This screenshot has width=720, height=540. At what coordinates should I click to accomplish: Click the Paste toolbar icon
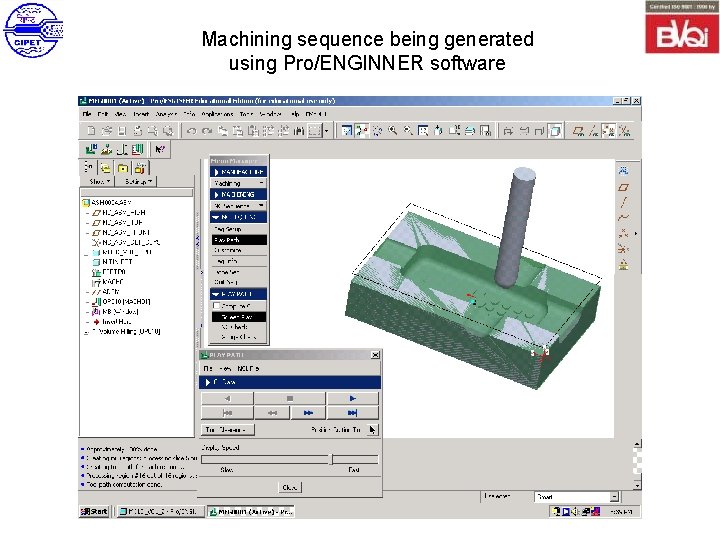[x=238, y=131]
